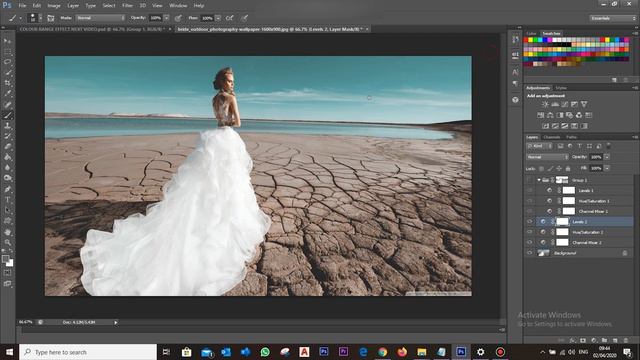
Task: Open the Window menu
Action: coord(178,6)
